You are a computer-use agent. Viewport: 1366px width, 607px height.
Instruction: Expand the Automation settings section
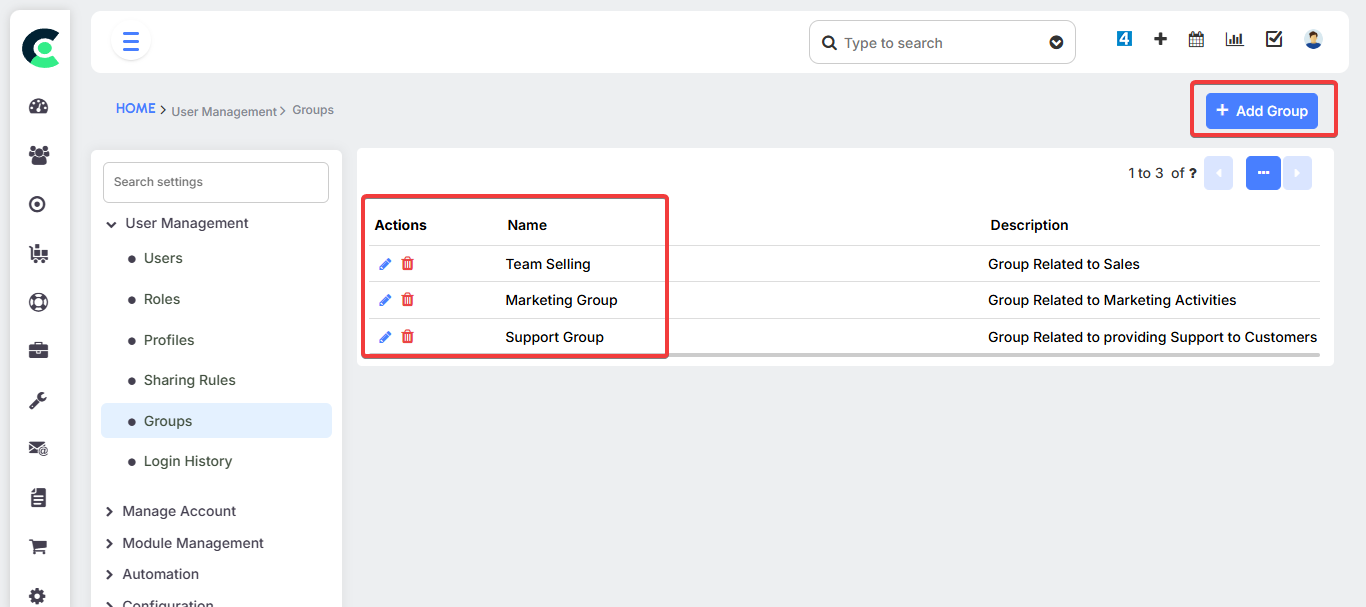pos(110,575)
